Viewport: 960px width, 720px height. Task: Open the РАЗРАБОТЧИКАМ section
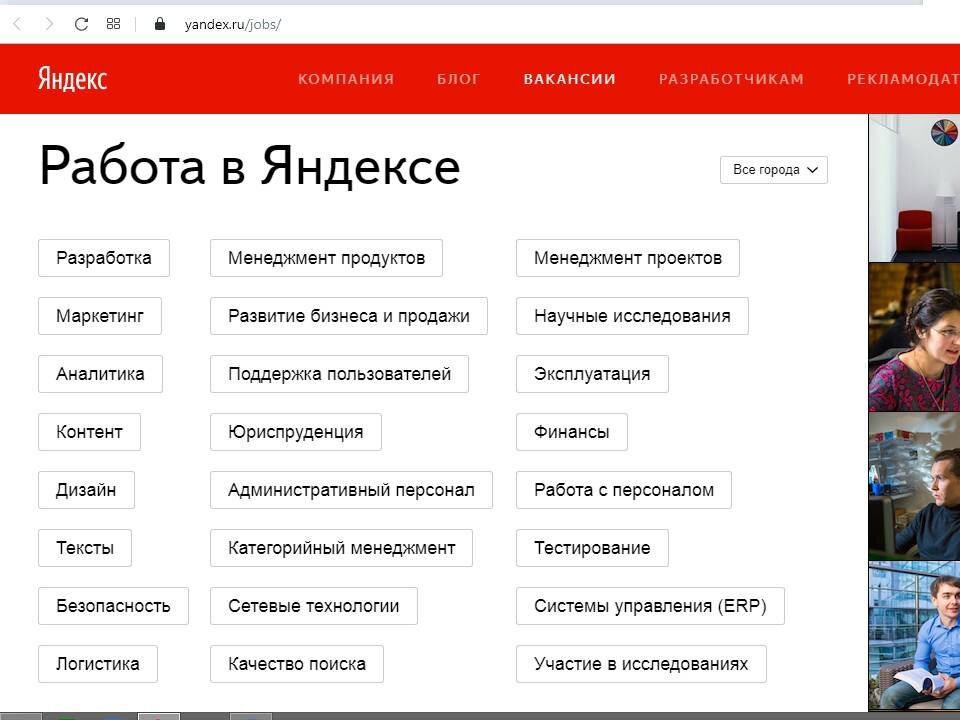pos(732,79)
